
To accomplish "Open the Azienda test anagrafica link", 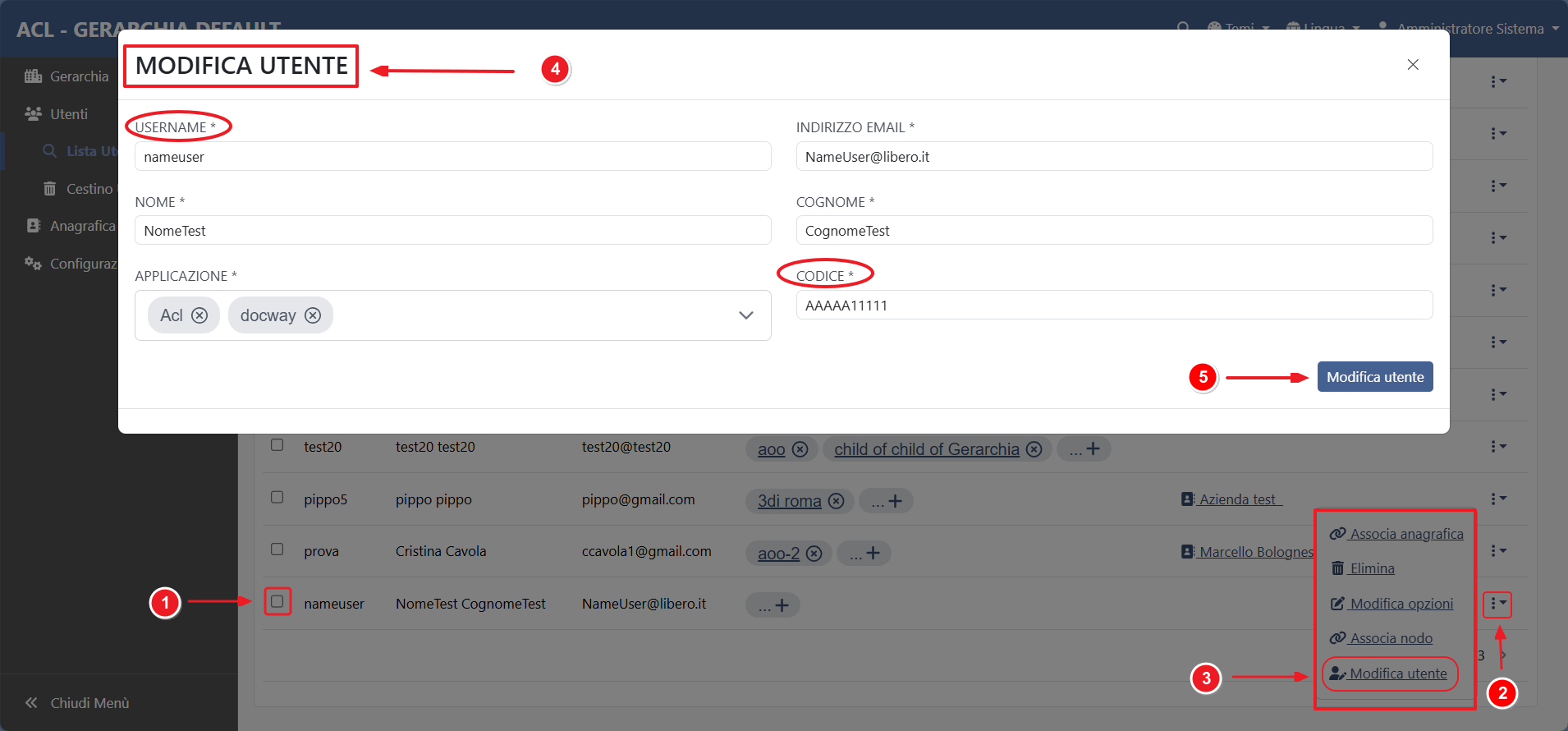I will pyautogui.click(x=1236, y=499).
